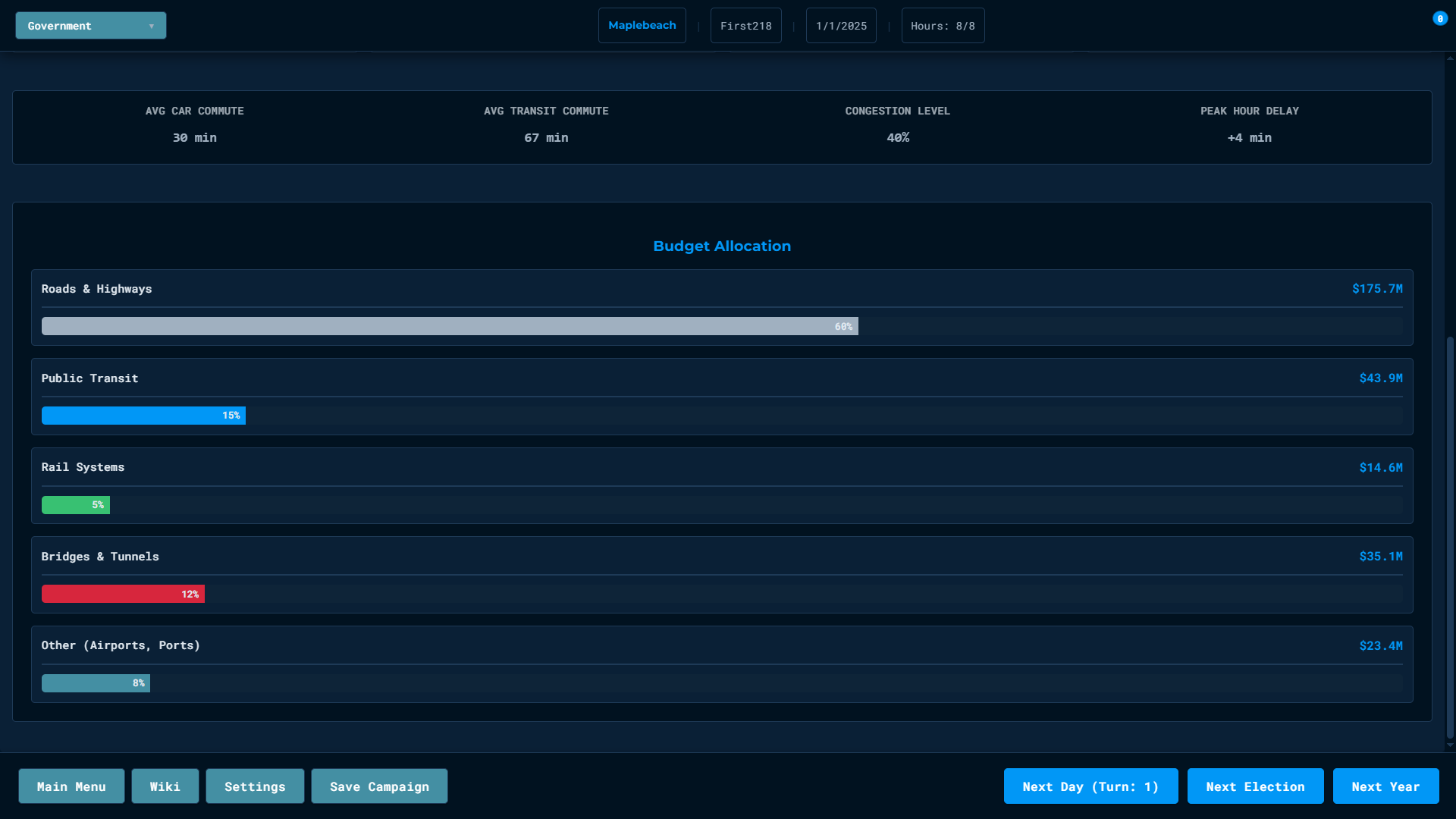This screenshot has height=819, width=1456.
Task: Skip ahead to Next Election
Action: pyautogui.click(x=1255, y=786)
